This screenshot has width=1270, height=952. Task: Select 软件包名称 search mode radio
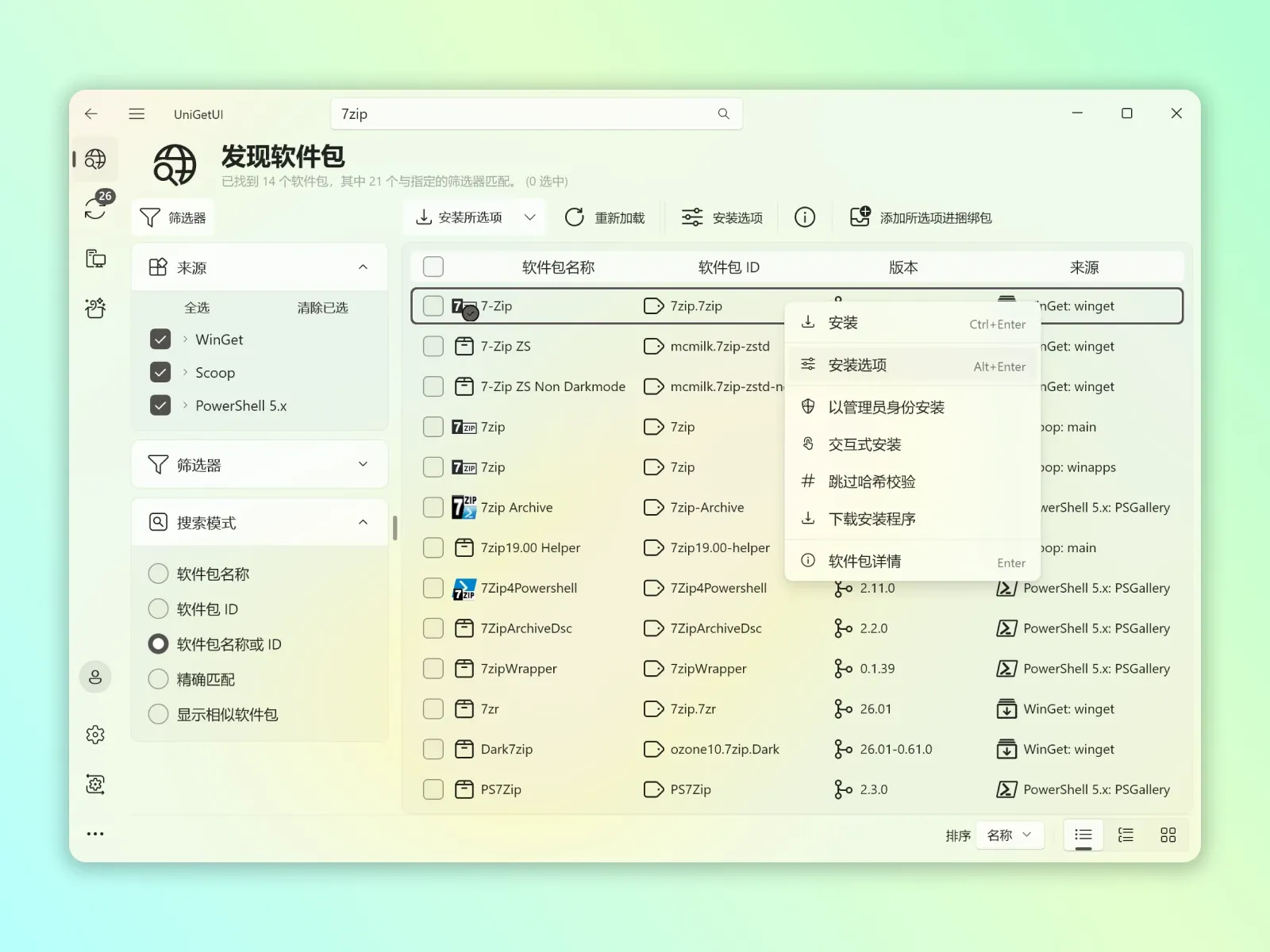(159, 574)
